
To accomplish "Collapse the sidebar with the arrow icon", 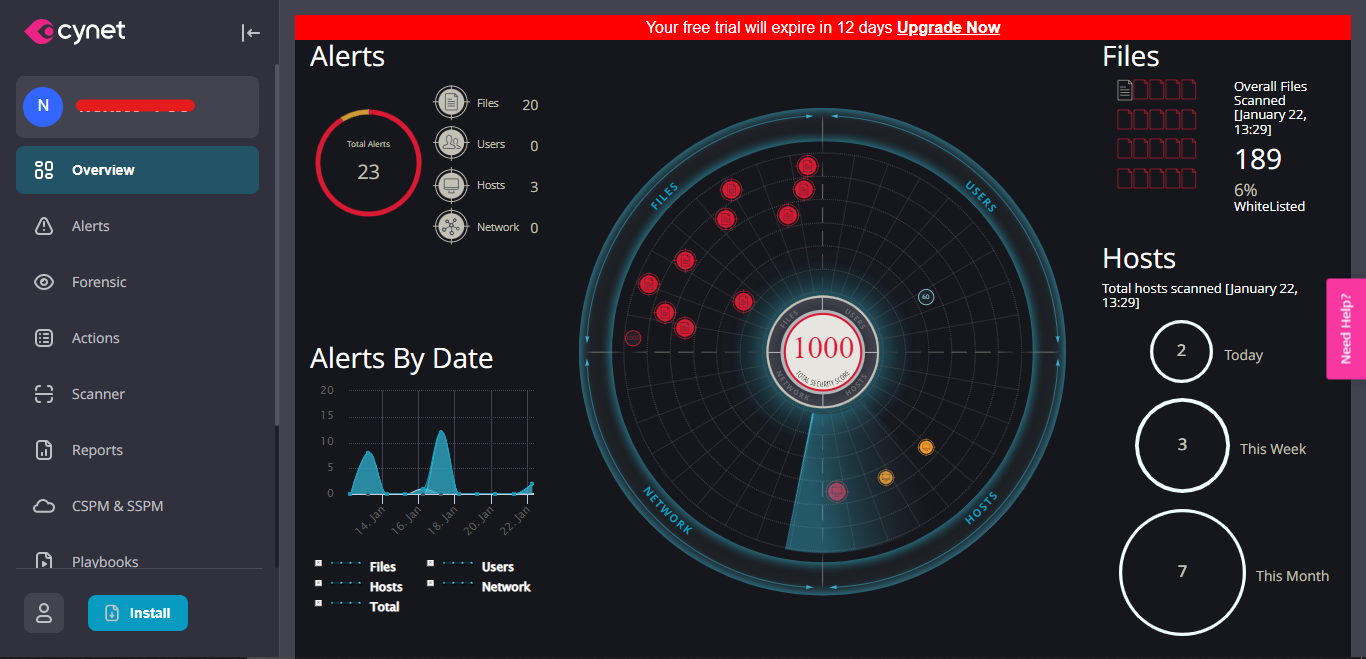I will pos(250,32).
